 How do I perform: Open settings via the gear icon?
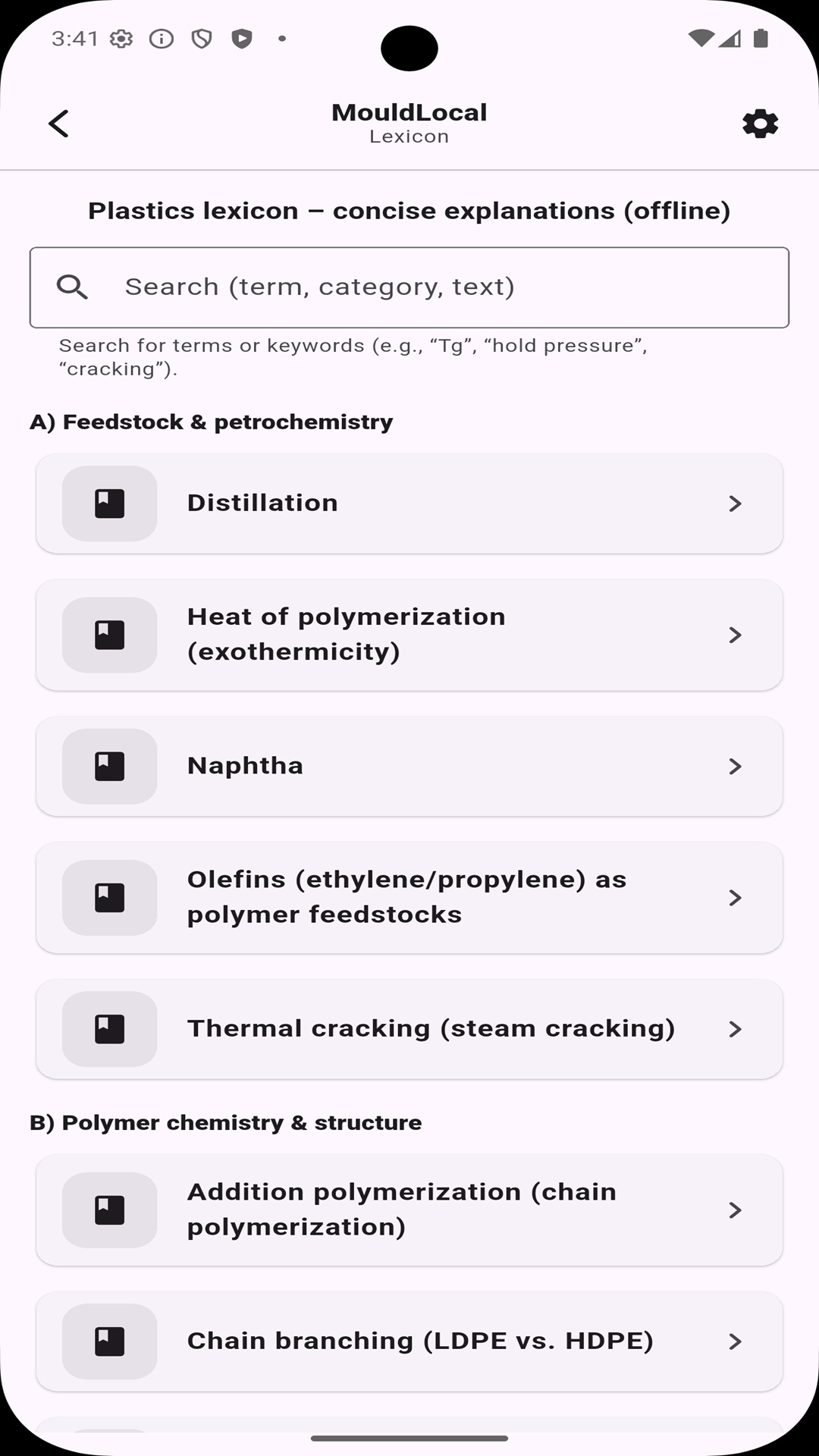(x=760, y=124)
